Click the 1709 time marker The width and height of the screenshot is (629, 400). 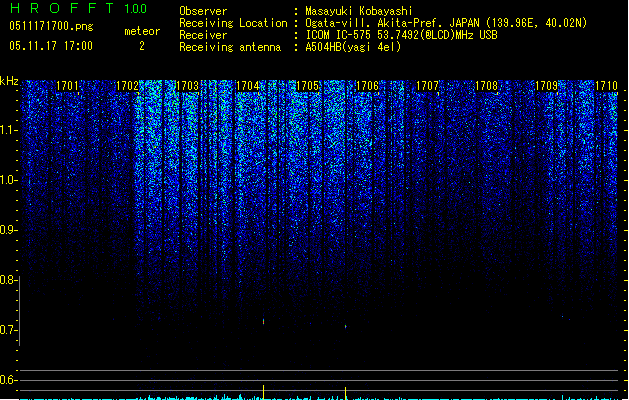pyautogui.click(x=547, y=86)
